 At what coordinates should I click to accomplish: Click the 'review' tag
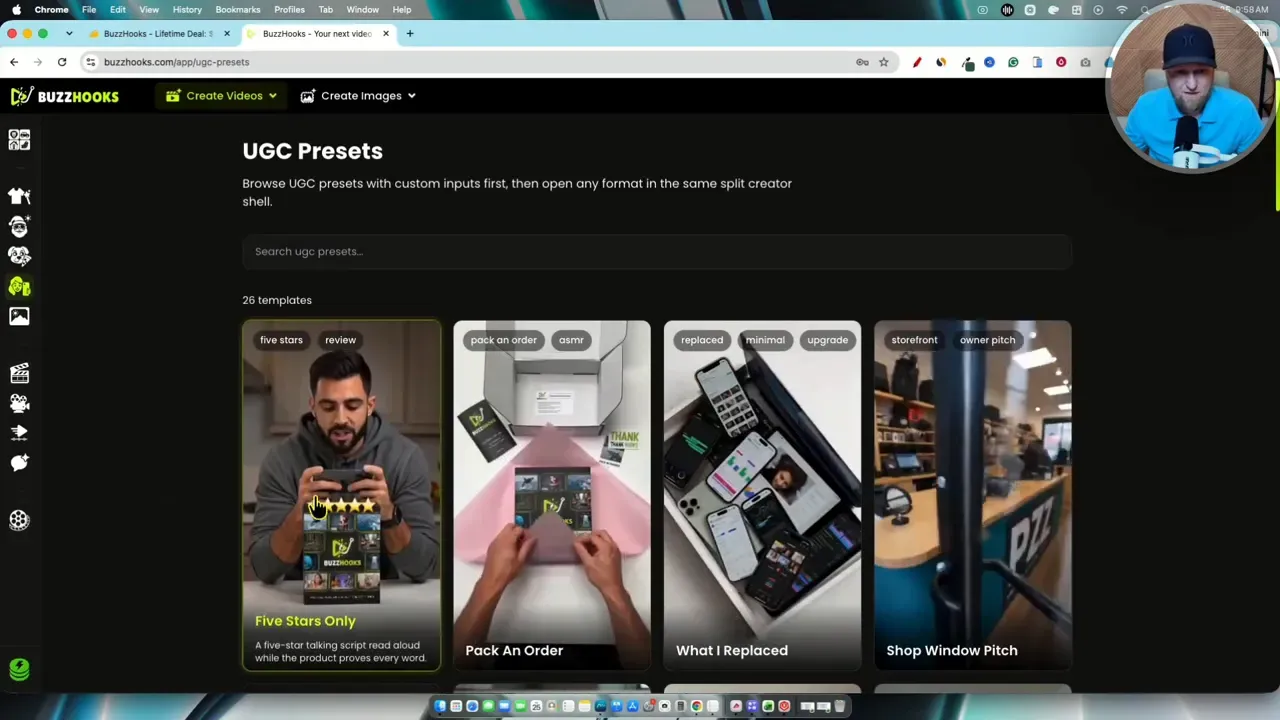340,340
